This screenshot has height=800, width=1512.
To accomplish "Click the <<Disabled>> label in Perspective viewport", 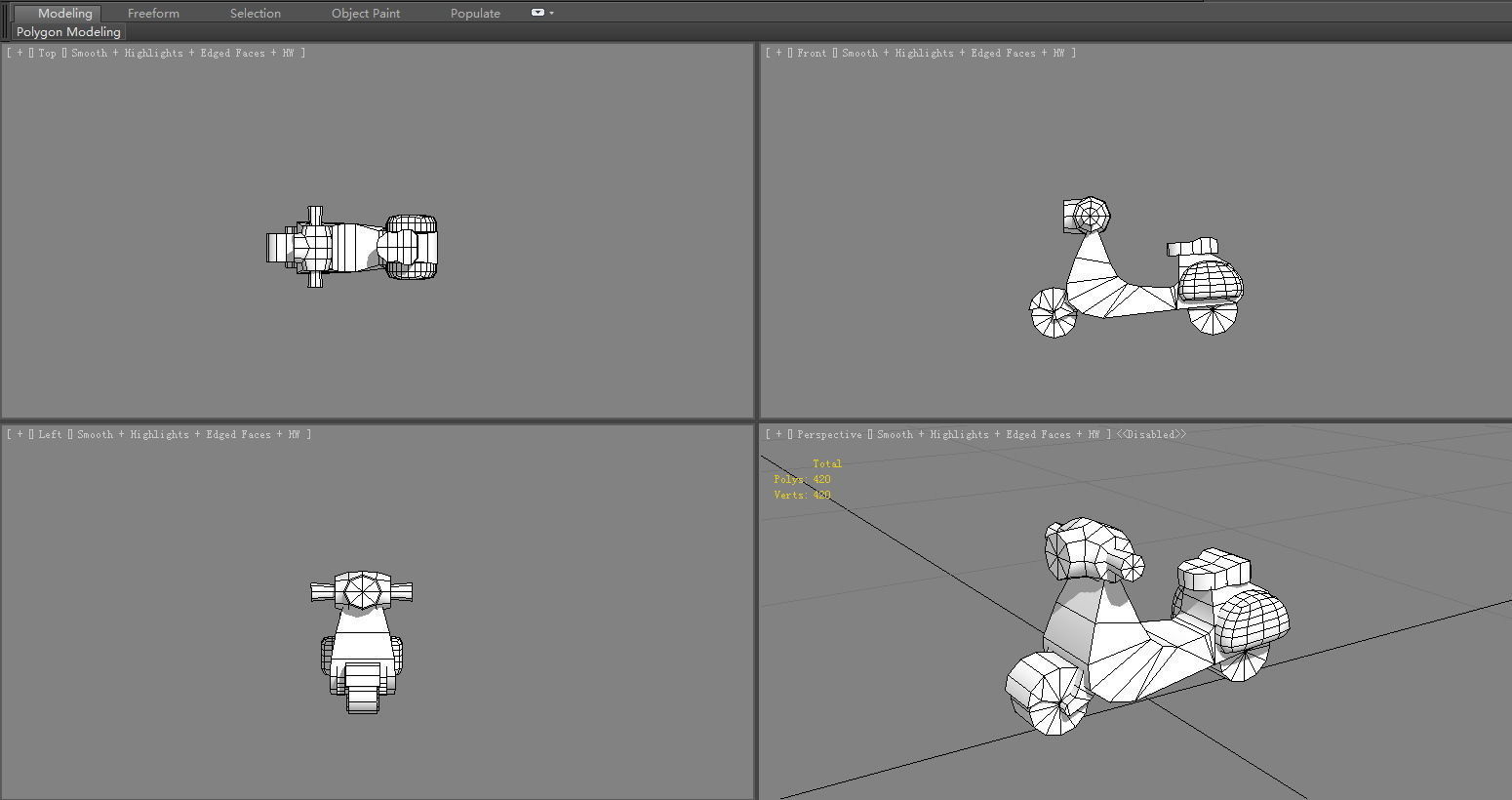I will click(1152, 434).
